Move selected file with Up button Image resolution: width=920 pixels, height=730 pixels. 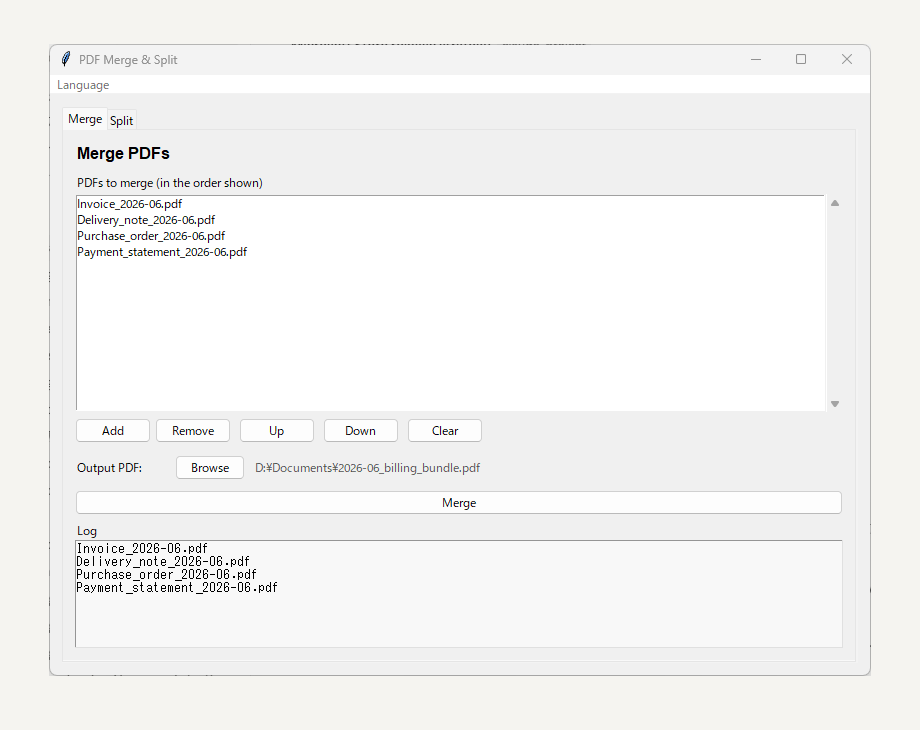coord(276,431)
